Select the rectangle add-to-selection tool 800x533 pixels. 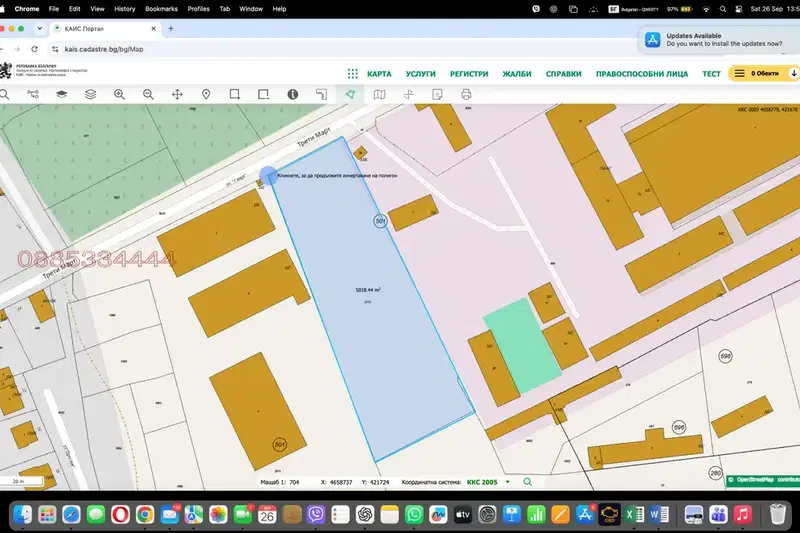[235, 94]
